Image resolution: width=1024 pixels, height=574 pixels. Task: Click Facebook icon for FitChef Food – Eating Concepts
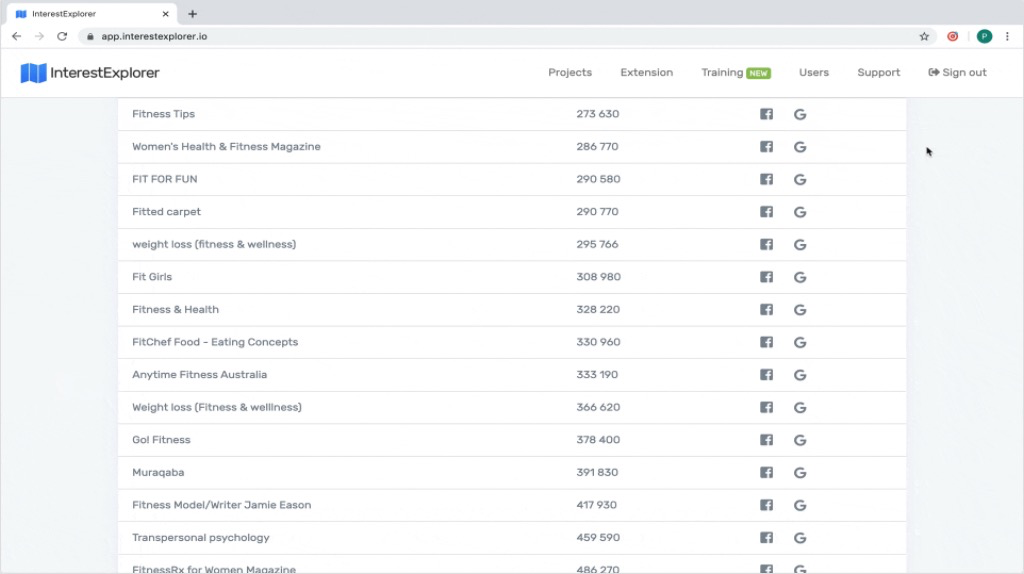(x=766, y=342)
